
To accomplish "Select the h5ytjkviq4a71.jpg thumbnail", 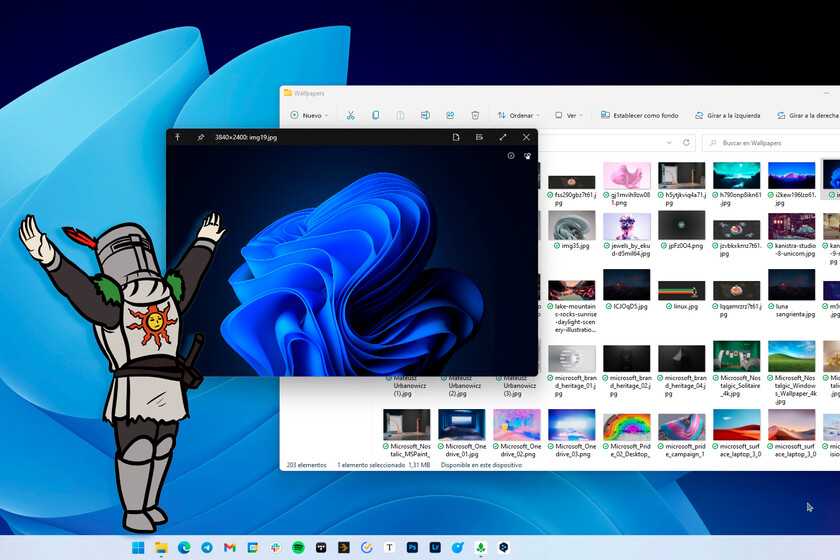I will tap(681, 175).
